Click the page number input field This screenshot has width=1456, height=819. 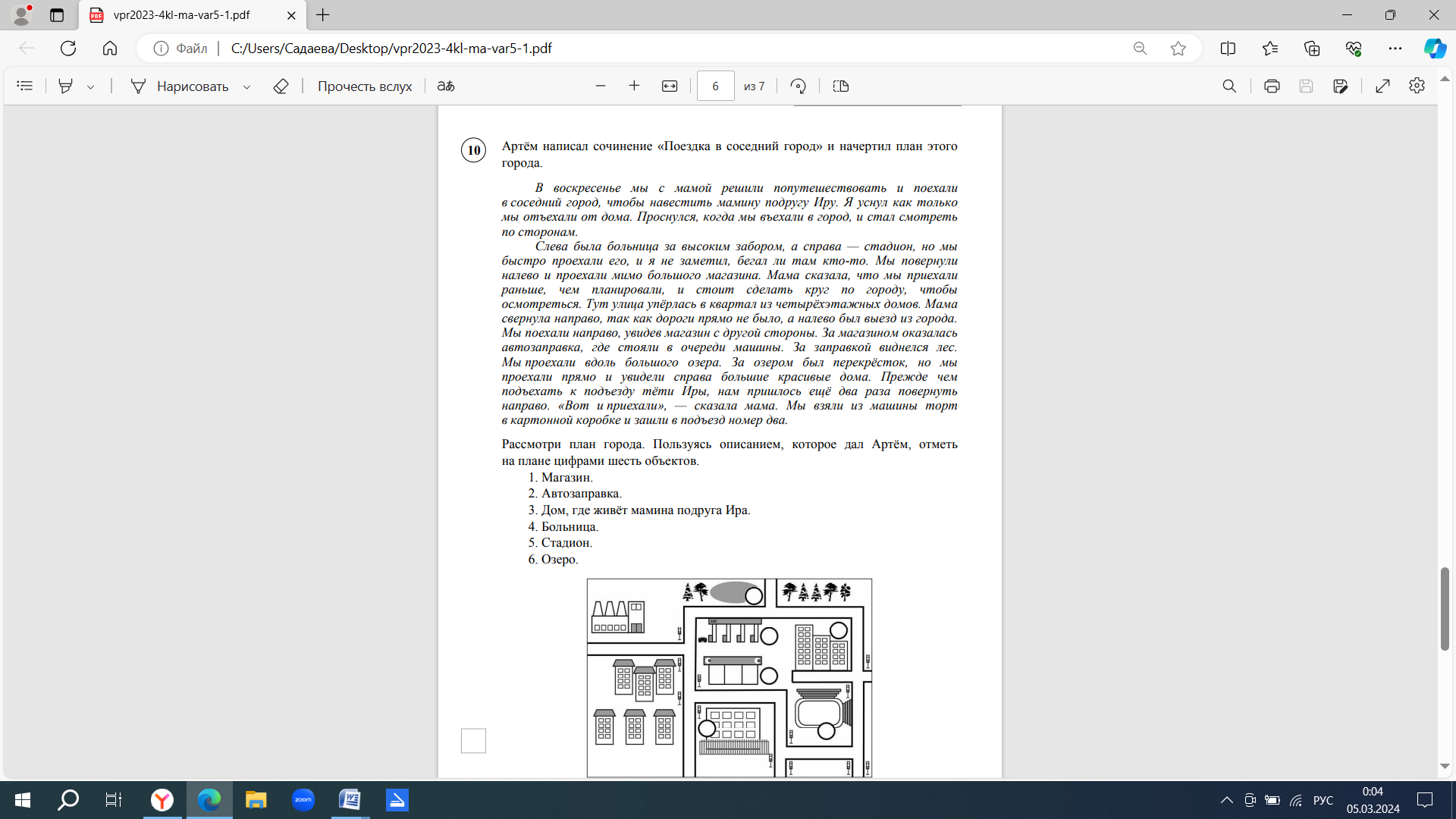[715, 86]
